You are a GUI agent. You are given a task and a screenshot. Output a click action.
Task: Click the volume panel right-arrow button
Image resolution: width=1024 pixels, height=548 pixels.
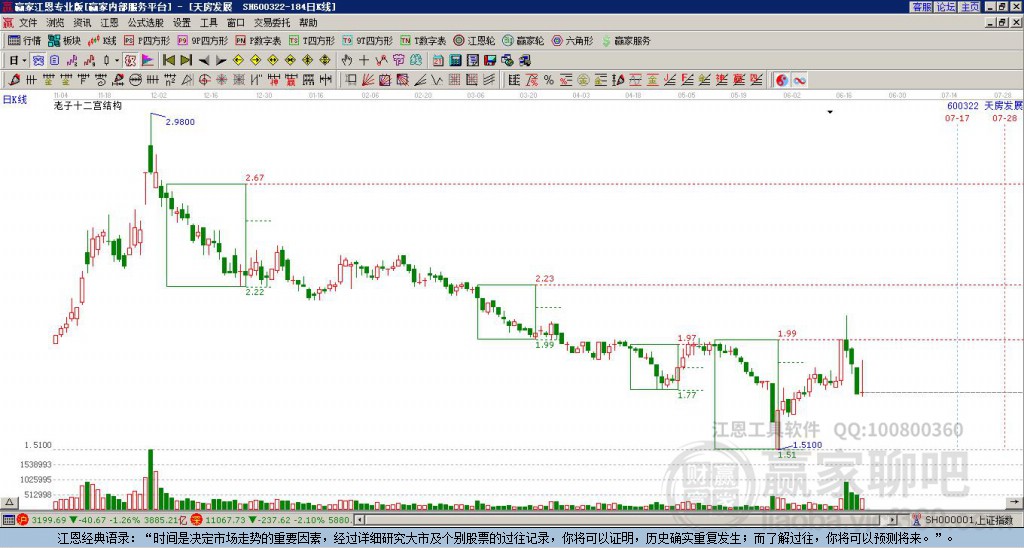(x=1014, y=502)
